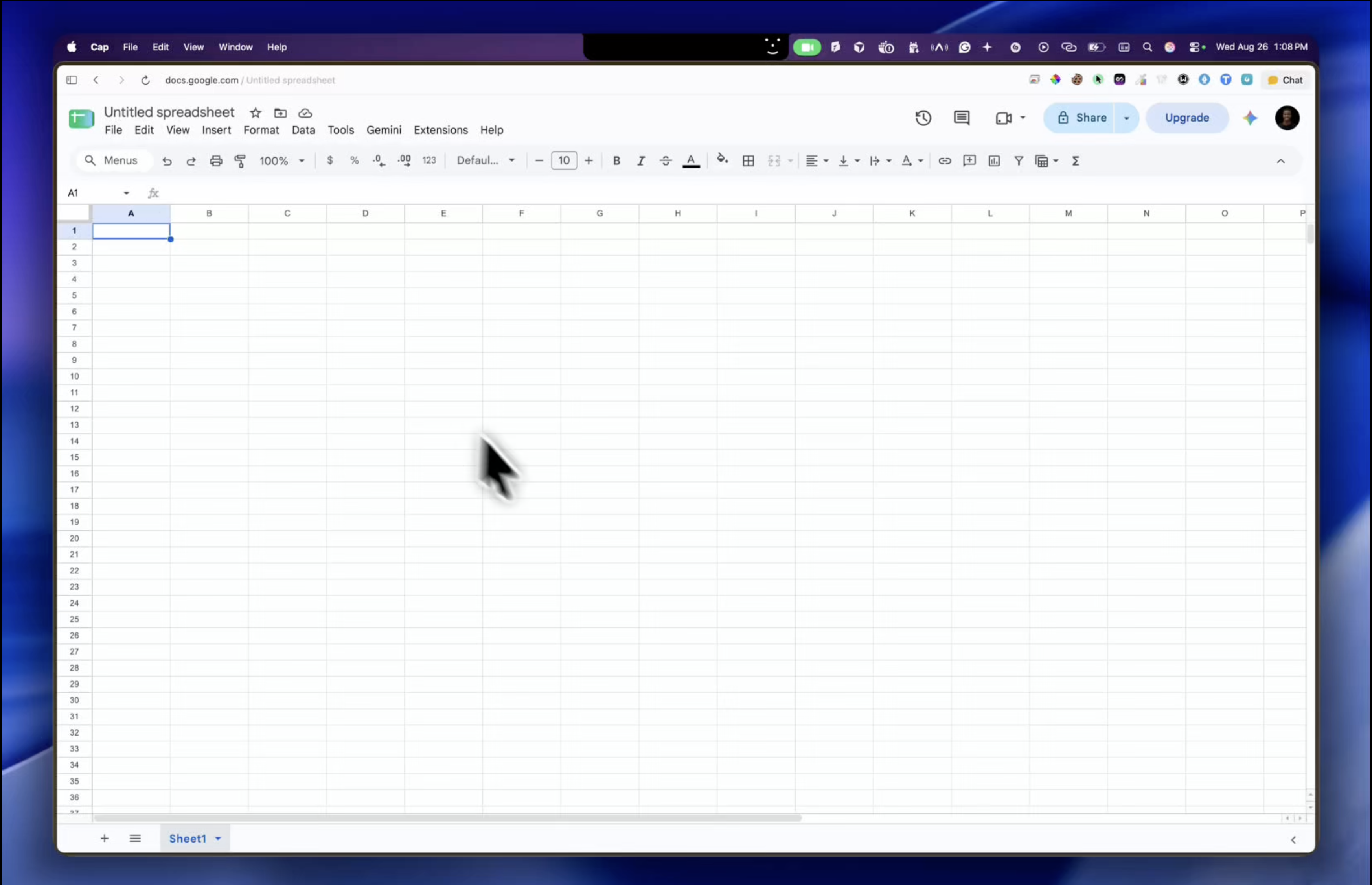
Task: Toggle italic formatting
Action: (x=641, y=161)
